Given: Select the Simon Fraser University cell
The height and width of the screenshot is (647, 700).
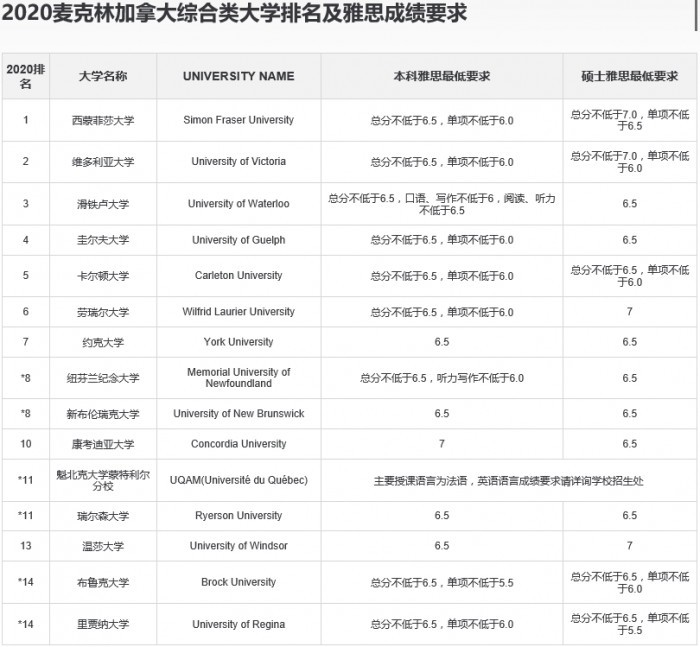Looking at the screenshot, I should pyautogui.click(x=238, y=120).
